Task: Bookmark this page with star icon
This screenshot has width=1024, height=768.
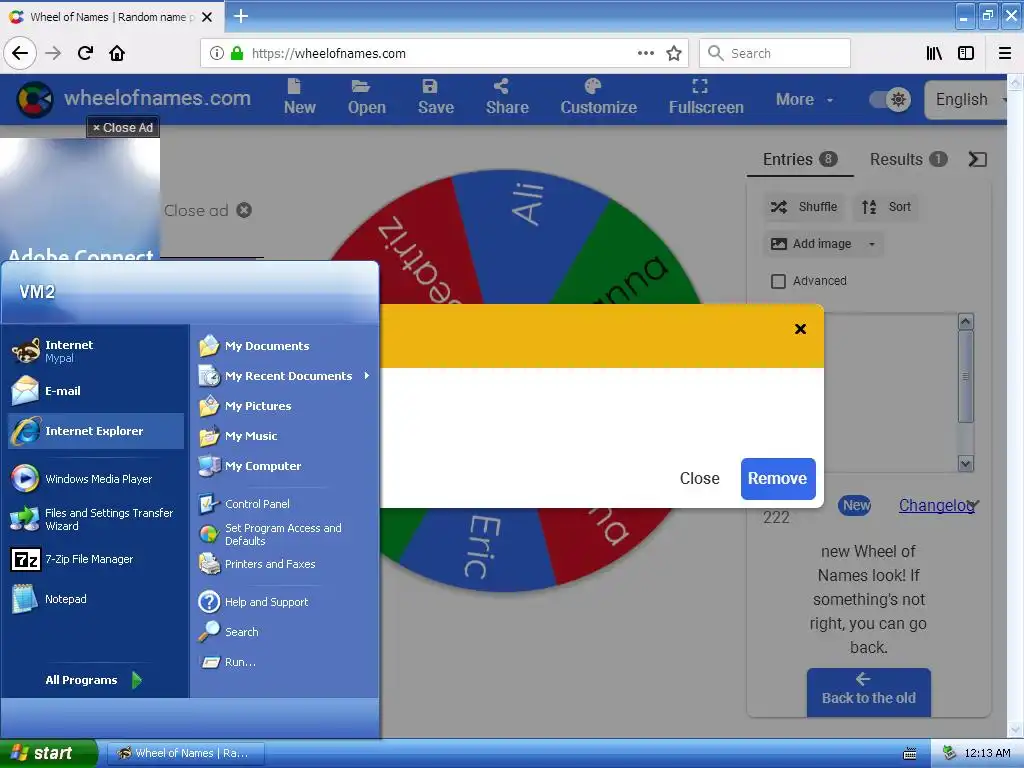Action: 674,53
